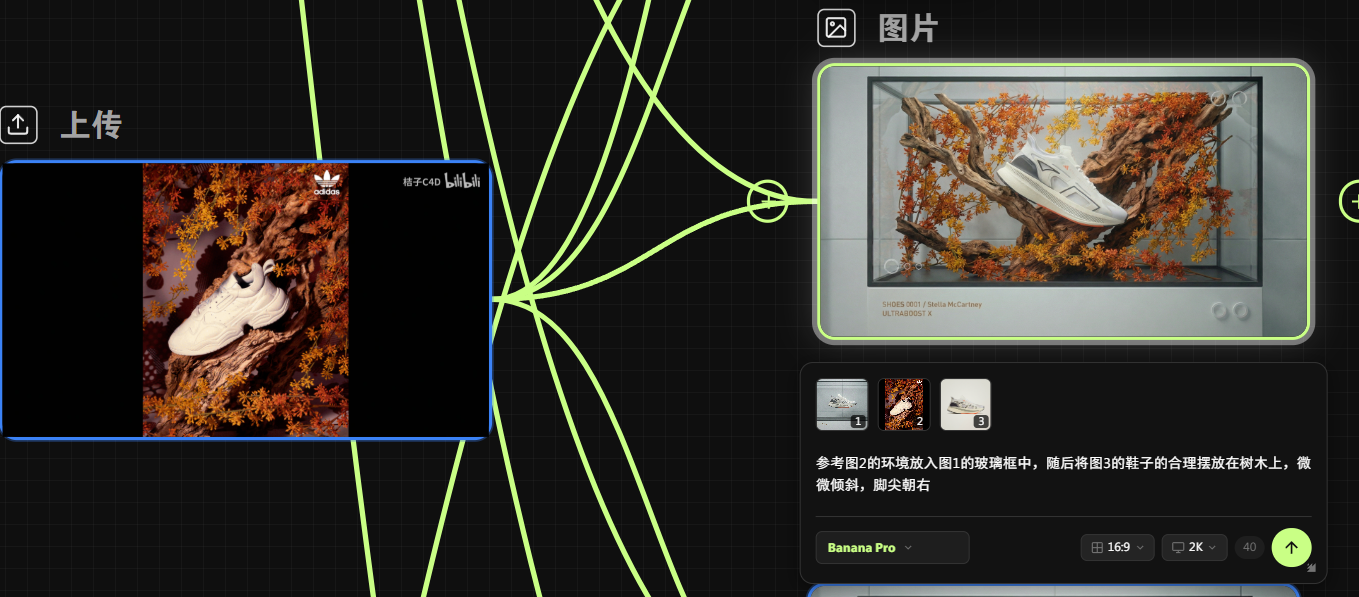Select the generated glass box shoe image

coord(1063,201)
